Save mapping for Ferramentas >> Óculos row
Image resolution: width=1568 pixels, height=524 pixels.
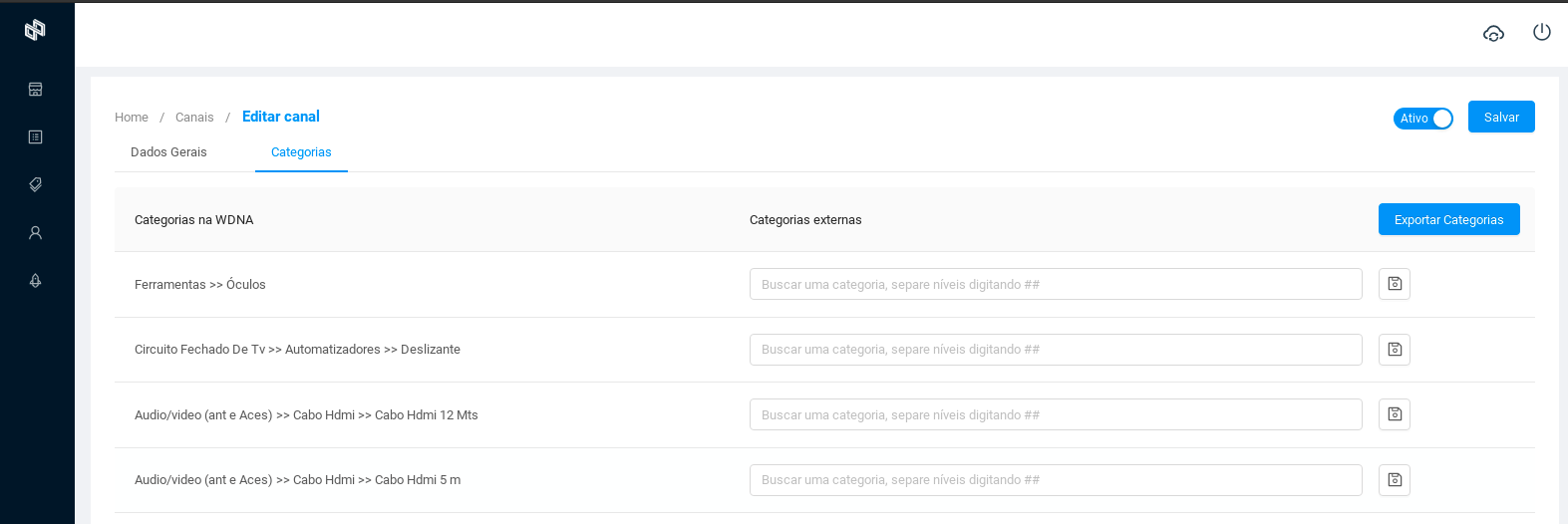click(x=1395, y=284)
